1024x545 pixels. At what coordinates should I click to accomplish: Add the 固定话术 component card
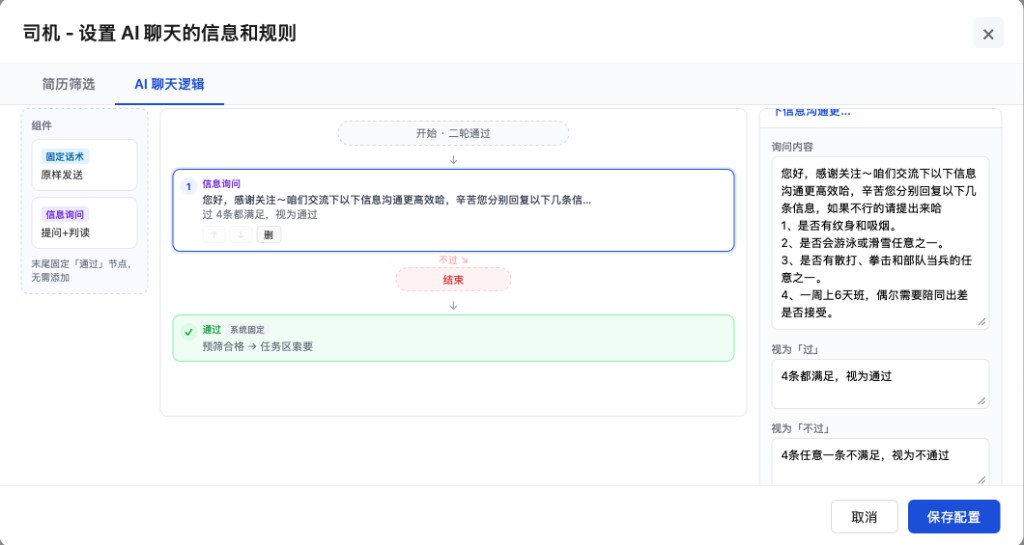click(x=84, y=165)
